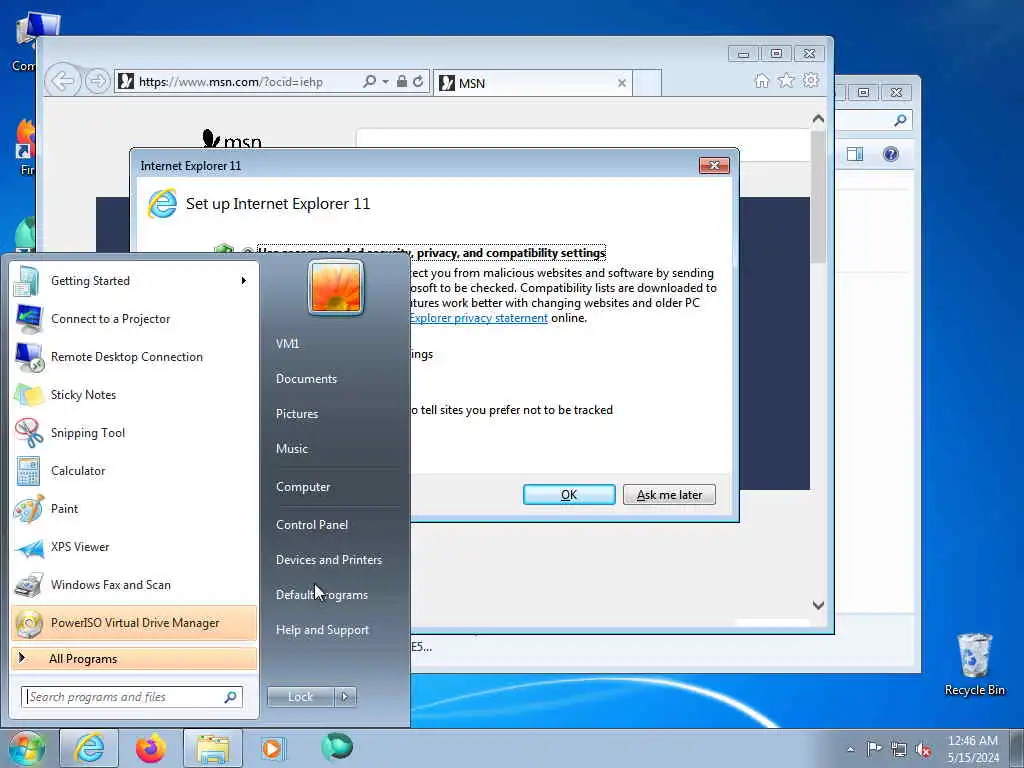Show All Programs list
The width and height of the screenshot is (1024, 768).
click(x=134, y=658)
